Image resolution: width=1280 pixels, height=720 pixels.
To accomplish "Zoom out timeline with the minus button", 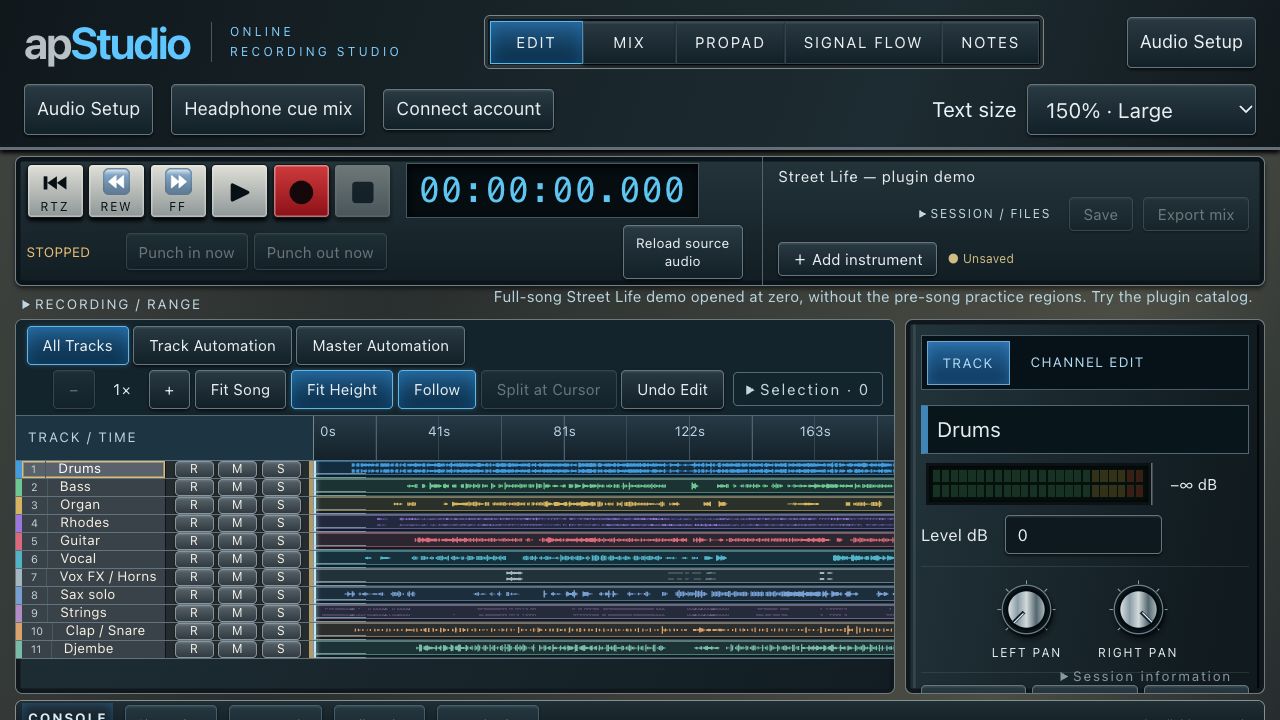I will click(x=74, y=390).
